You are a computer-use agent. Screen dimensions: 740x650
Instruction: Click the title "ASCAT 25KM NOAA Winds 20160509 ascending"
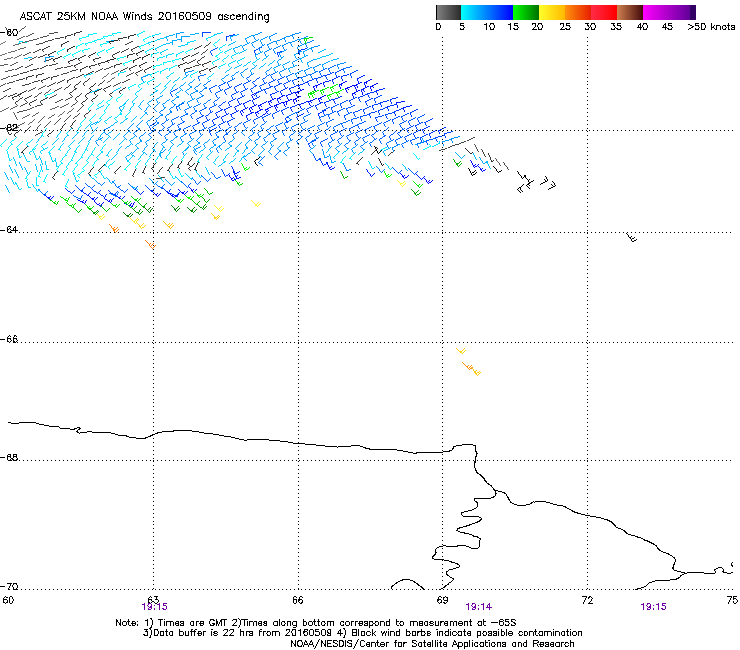[x=144, y=17]
